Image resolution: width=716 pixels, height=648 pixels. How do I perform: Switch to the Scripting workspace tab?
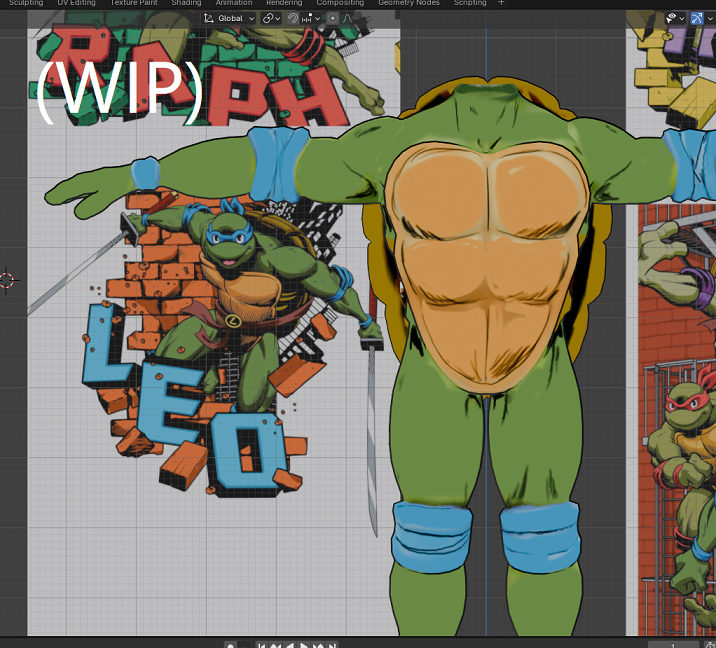click(x=470, y=3)
